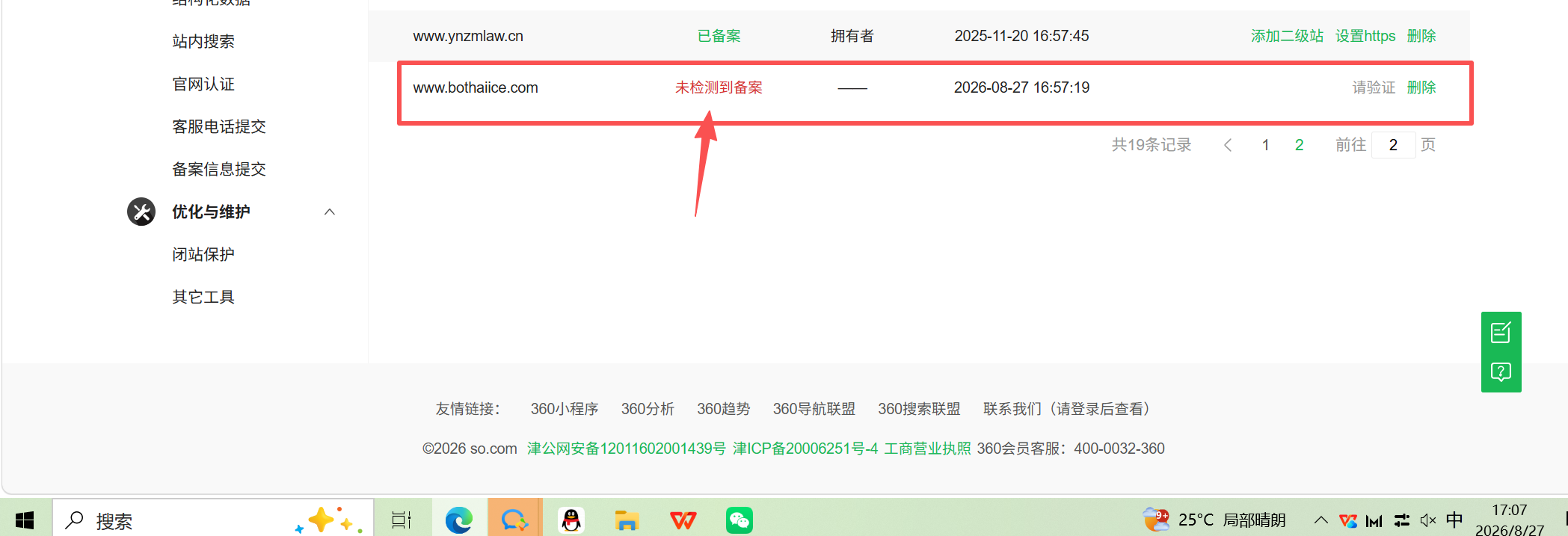Show hidden system tray icons

[x=1321, y=520]
